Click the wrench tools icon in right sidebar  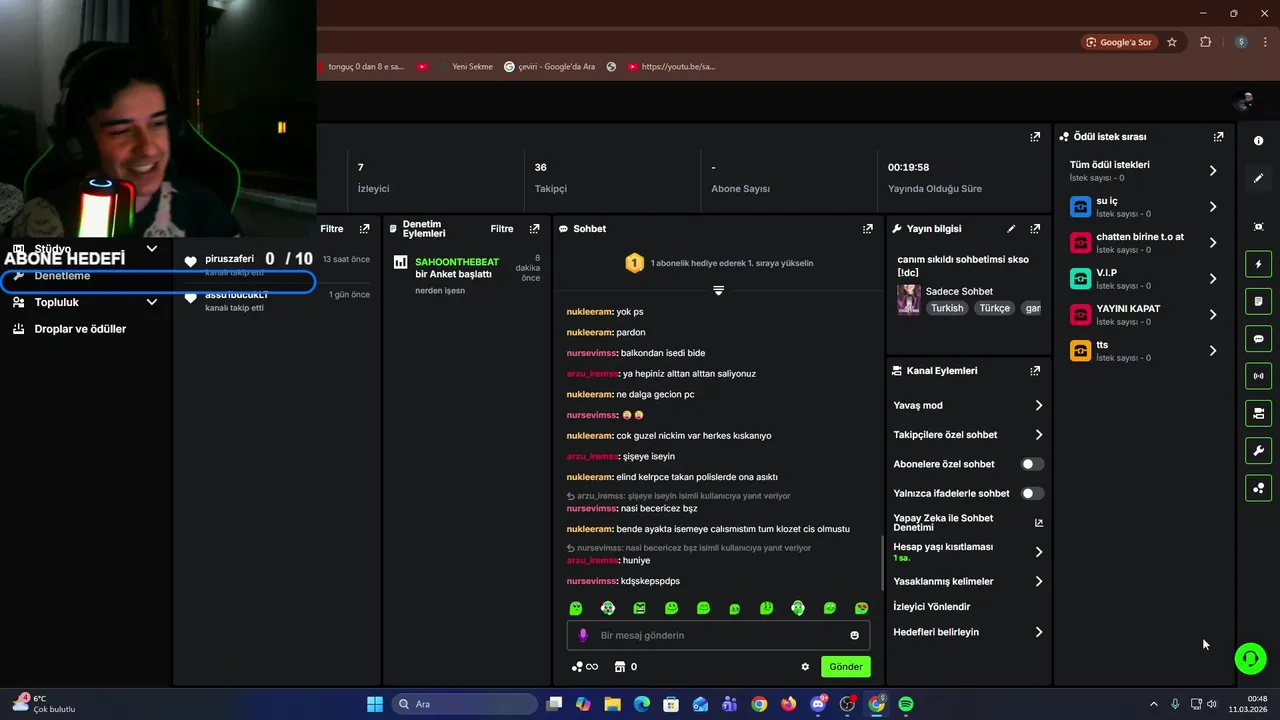1258,451
